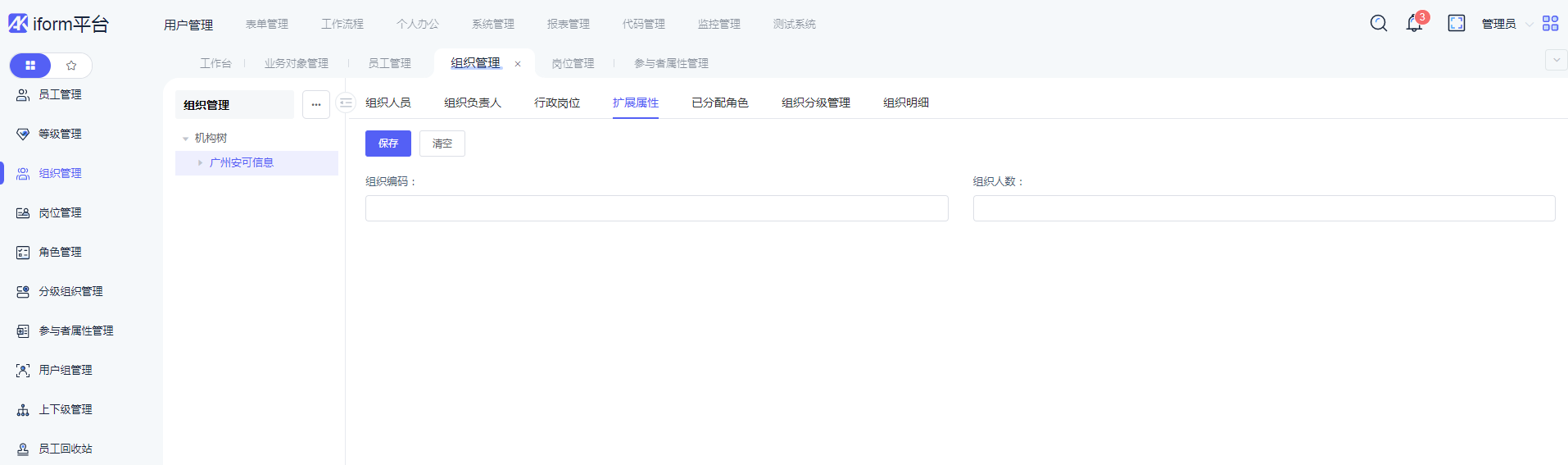This screenshot has width=1568, height=465.
Task: Collapse the organization tree panel
Action: (346, 103)
